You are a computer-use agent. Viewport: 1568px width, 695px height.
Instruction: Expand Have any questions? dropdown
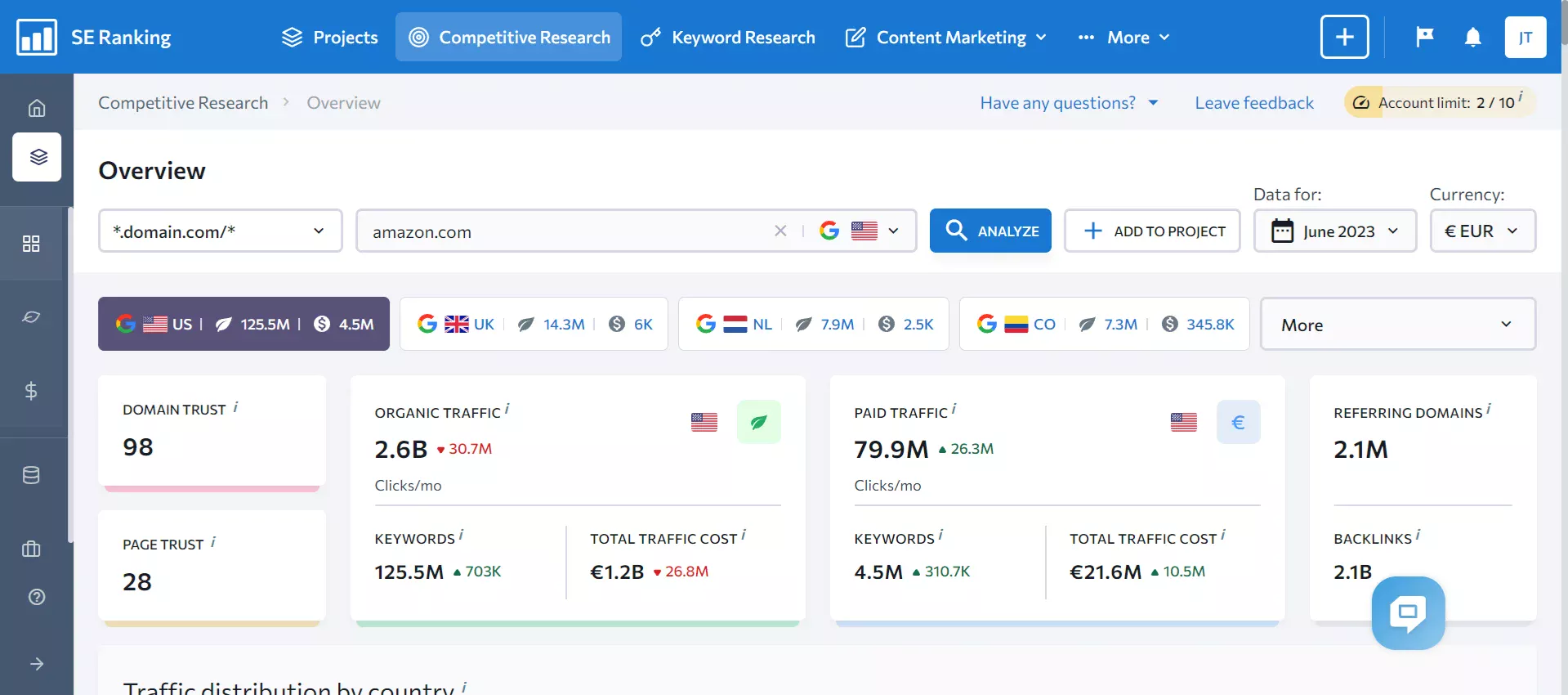pos(1069,103)
